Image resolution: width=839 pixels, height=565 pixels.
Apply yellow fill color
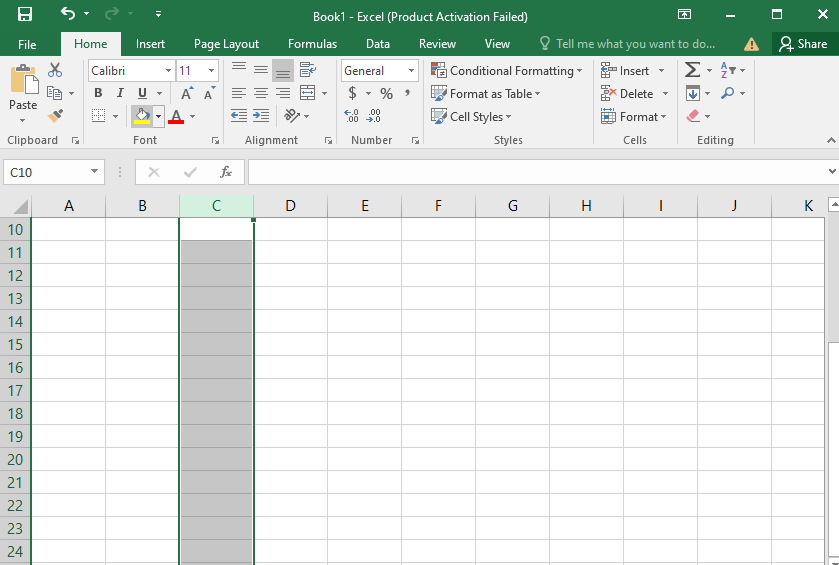(x=142, y=116)
